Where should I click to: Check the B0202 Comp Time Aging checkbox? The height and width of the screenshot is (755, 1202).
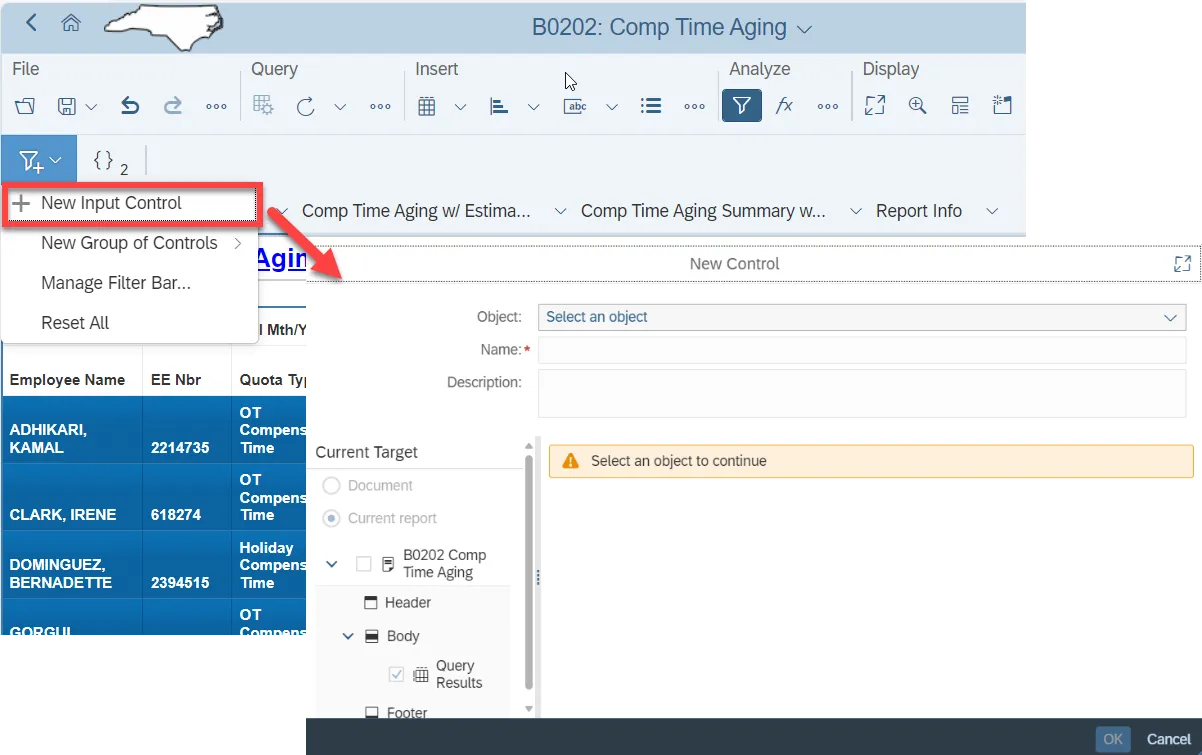(364, 564)
